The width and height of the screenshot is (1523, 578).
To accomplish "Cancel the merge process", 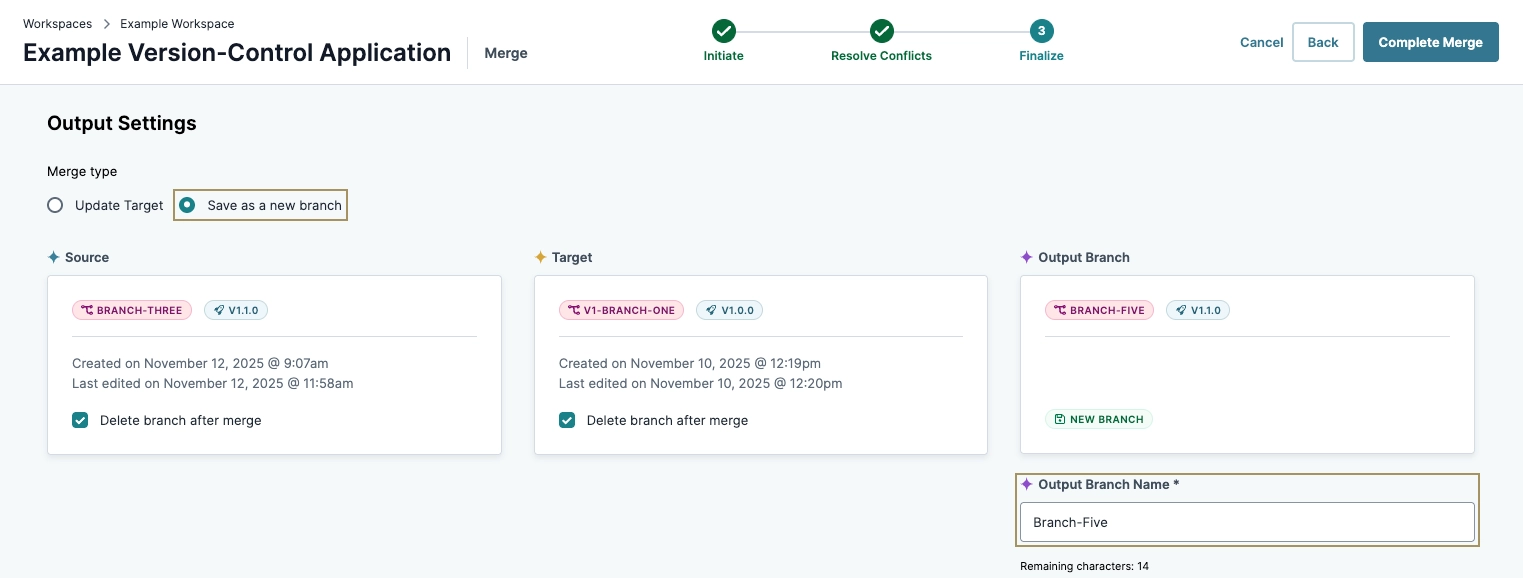I will 1261,42.
